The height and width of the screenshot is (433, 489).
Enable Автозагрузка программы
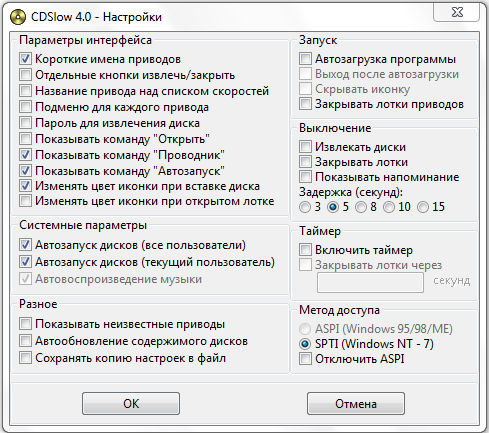point(305,59)
